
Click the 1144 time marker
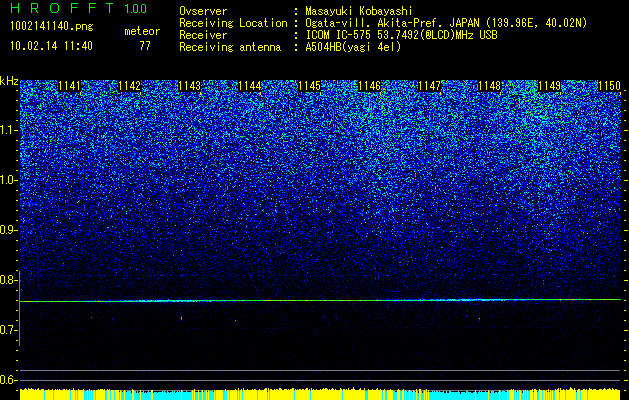coord(250,86)
